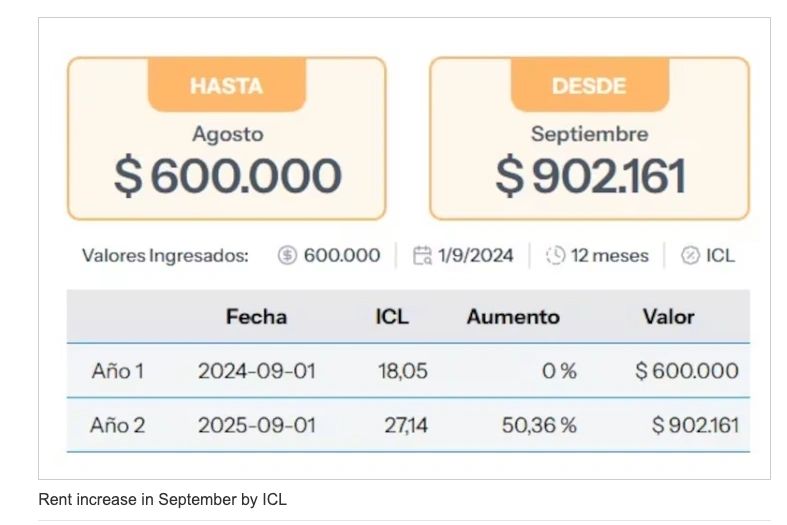Select the Año 2 row label
787x525 pixels.
point(117,425)
